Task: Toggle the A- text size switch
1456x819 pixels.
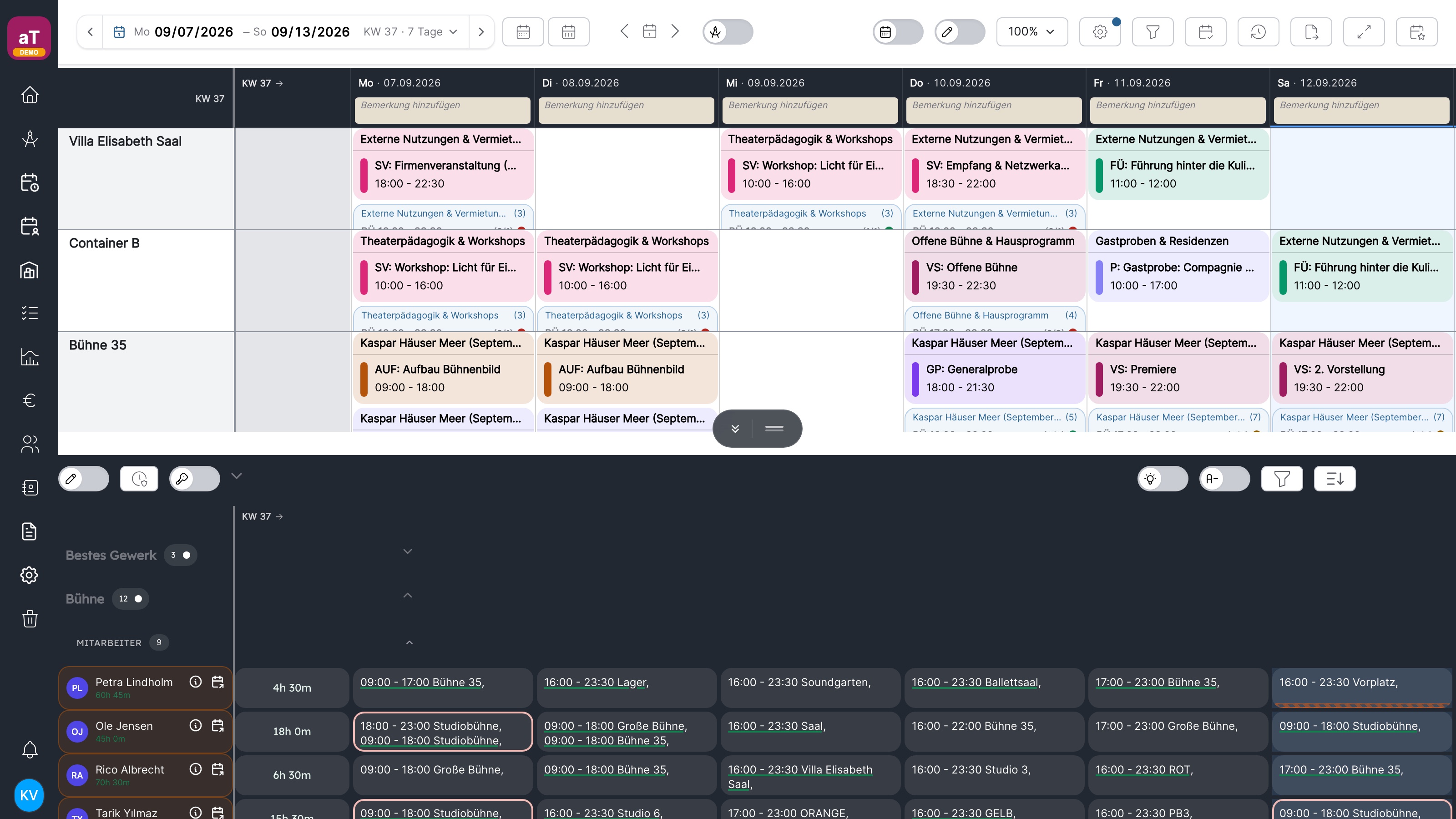Action: [1224, 479]
